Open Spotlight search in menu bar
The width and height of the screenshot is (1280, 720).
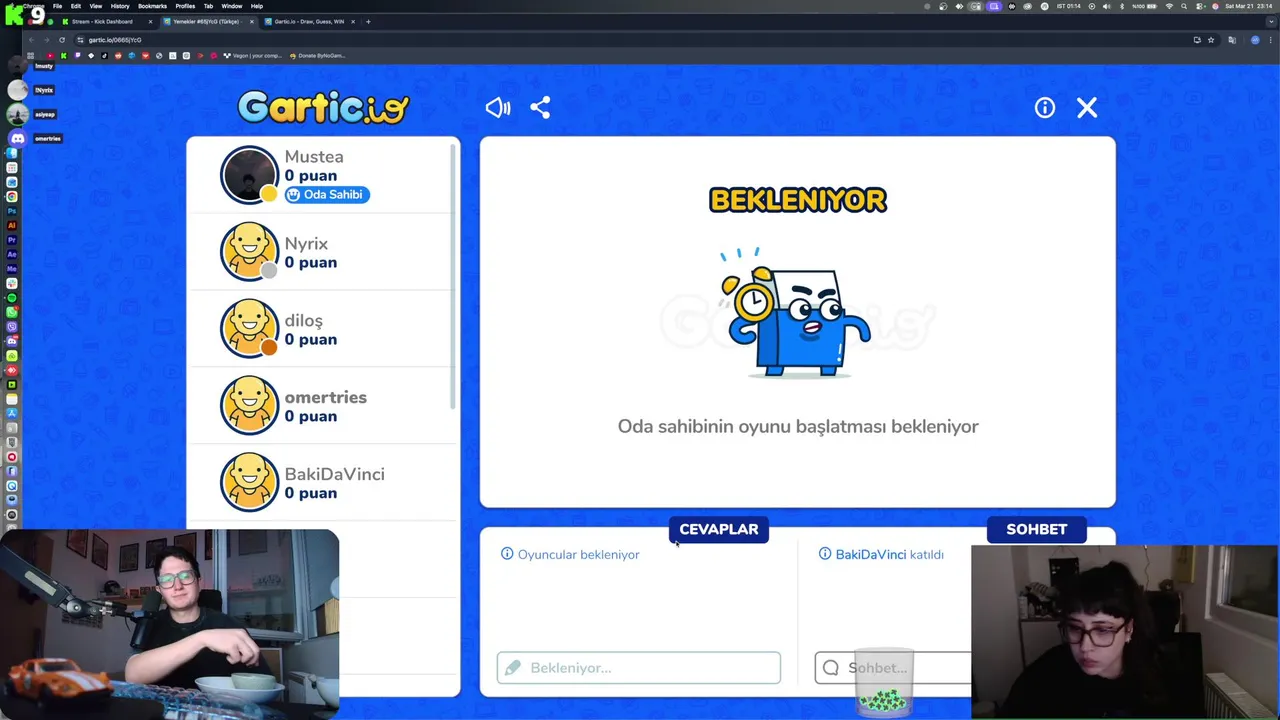1184,6
